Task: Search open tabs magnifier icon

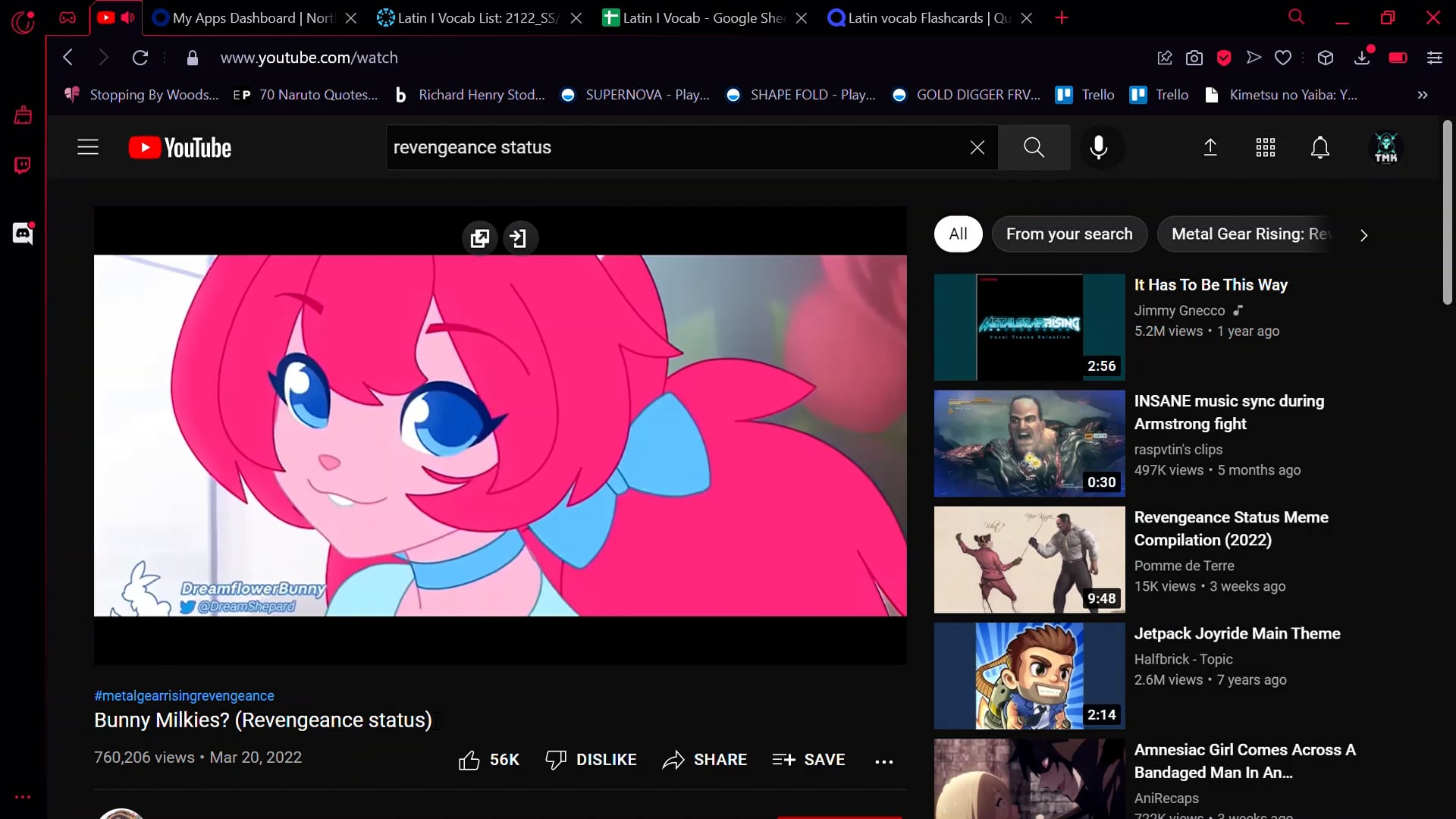Action: tap(1297, 17)
